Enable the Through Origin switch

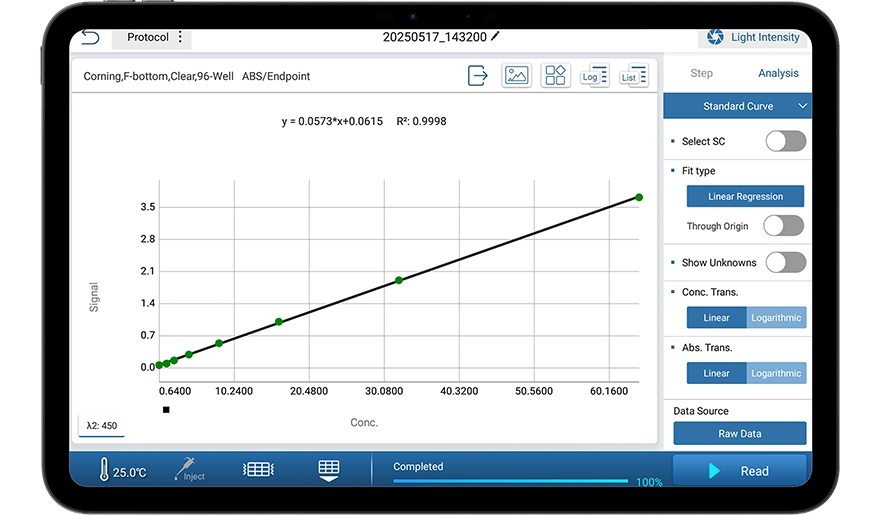pyautogui.click(x=783, y=226)
